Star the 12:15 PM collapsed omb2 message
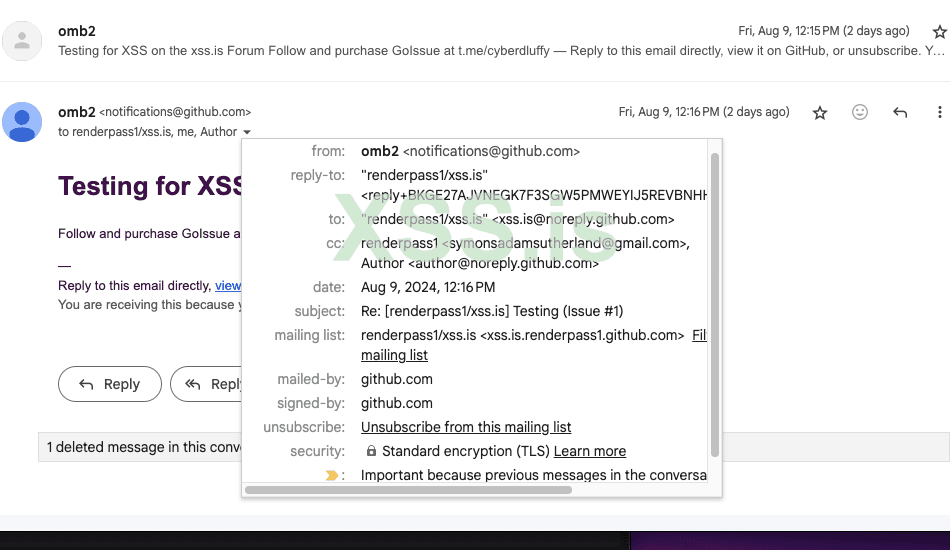Screen dimensions: 950x550 pos(939,31)
